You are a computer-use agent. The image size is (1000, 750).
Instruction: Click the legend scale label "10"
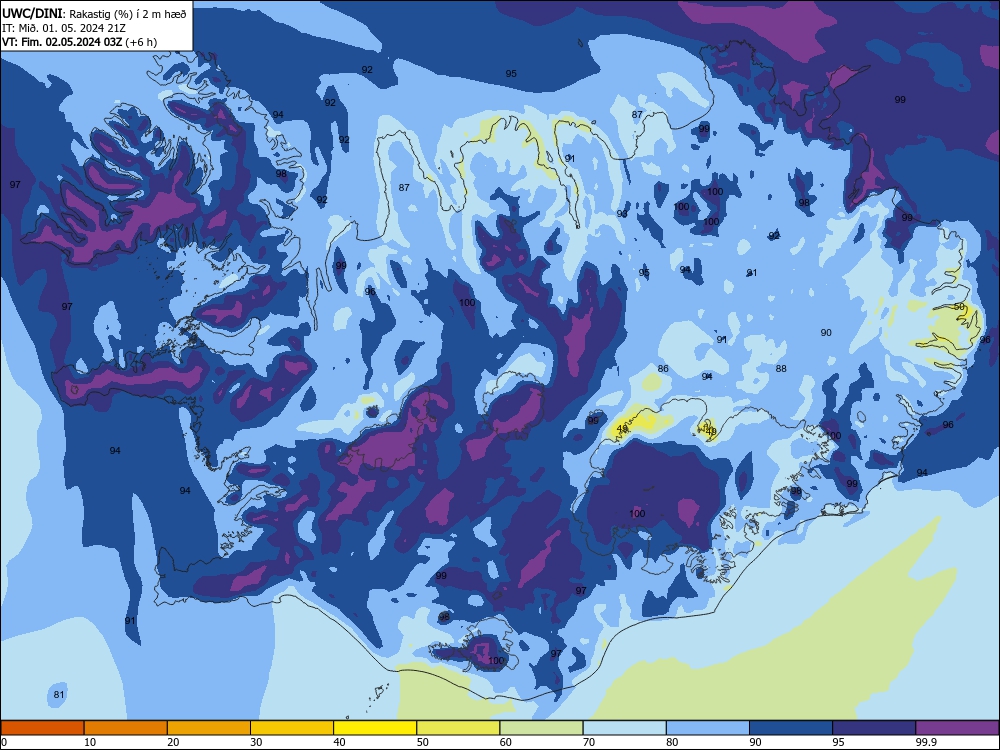point(90,742)
